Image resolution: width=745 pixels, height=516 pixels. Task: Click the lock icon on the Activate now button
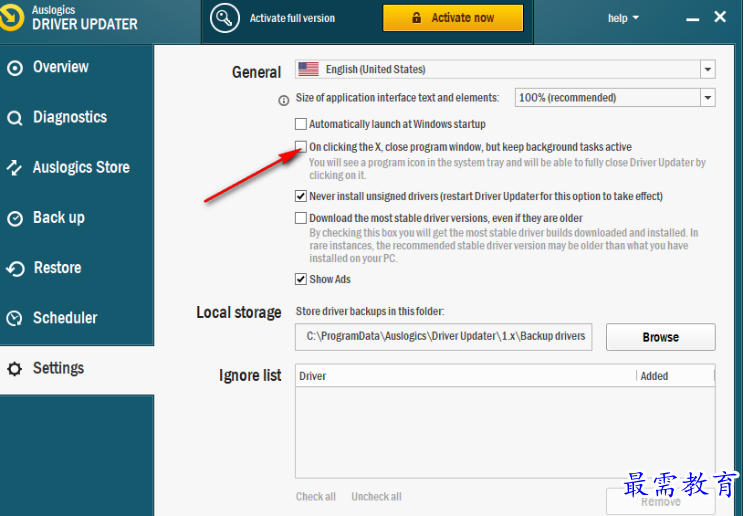(x=417, y=18)
